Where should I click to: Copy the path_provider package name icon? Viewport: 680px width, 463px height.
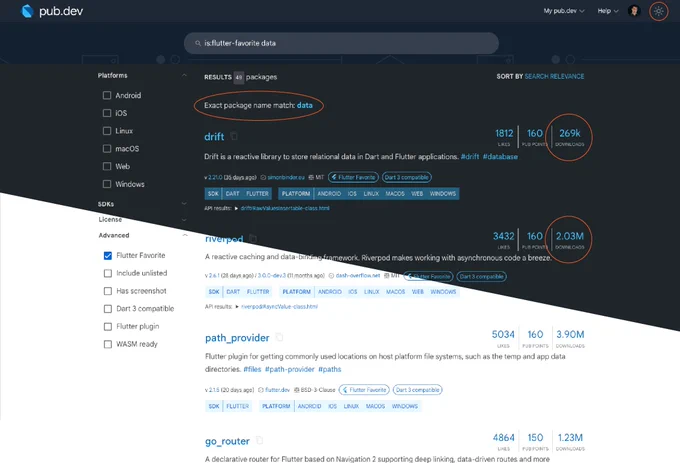point(279,337)
